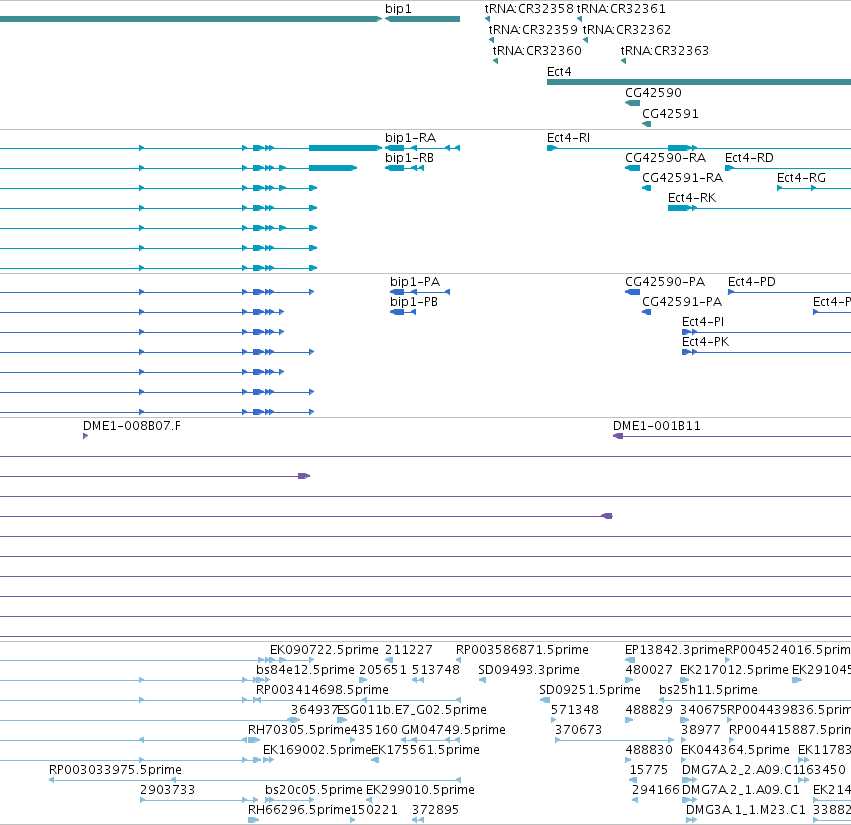Screen dimensions: 851x825
Task: Click the CG42590 gene arrow glyph
Action: click(632, 103)
